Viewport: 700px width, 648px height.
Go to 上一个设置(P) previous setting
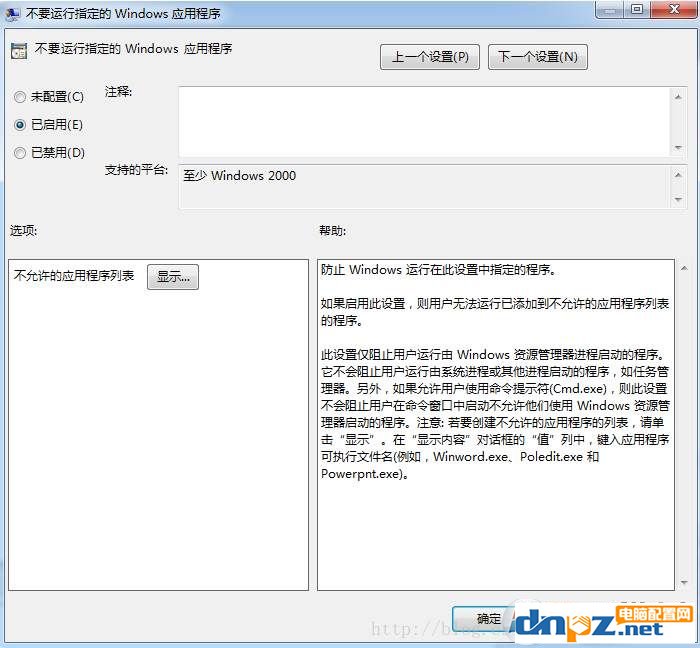430,57
